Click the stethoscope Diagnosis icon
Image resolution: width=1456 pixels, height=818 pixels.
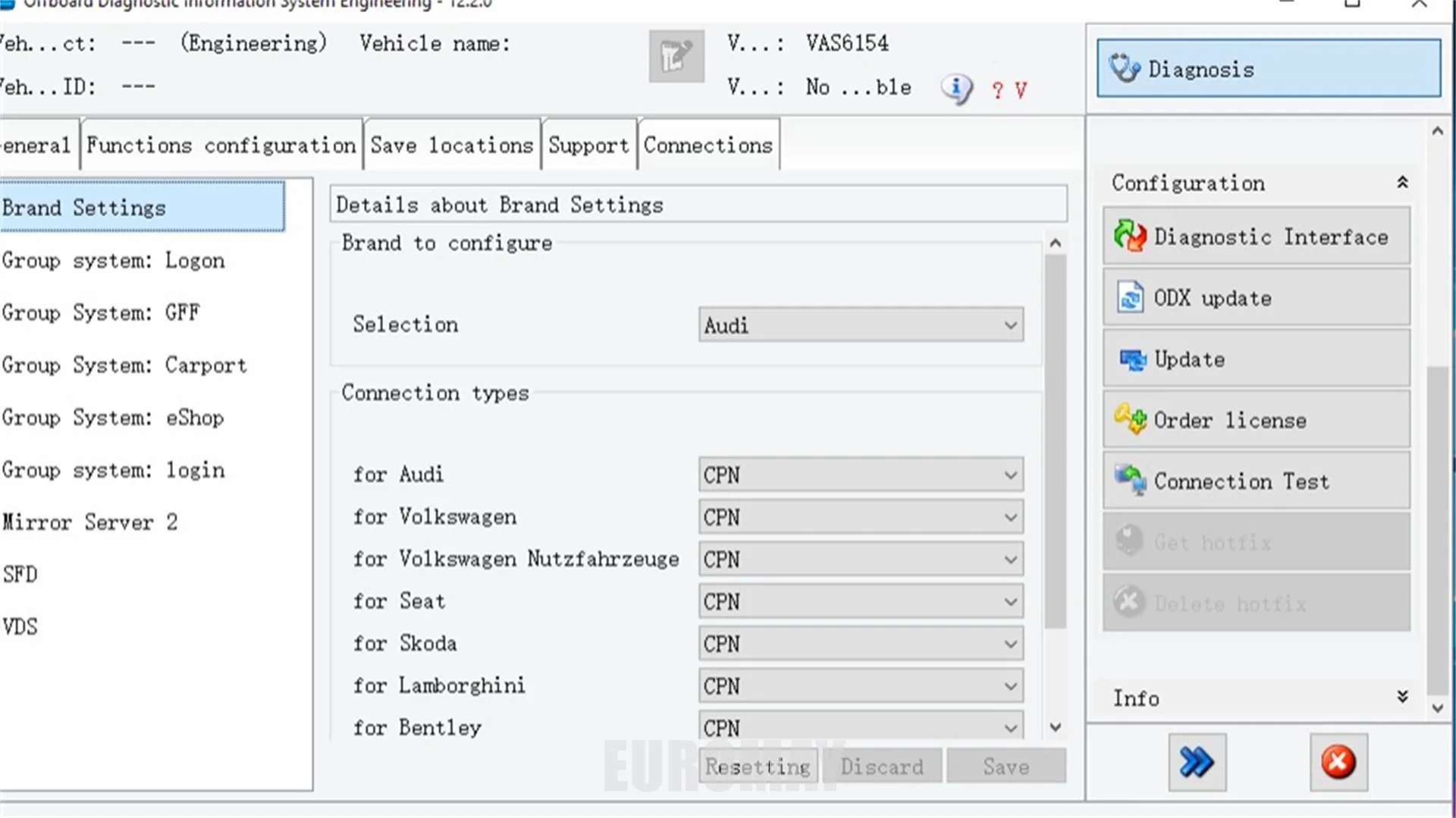pos(1125,68)
